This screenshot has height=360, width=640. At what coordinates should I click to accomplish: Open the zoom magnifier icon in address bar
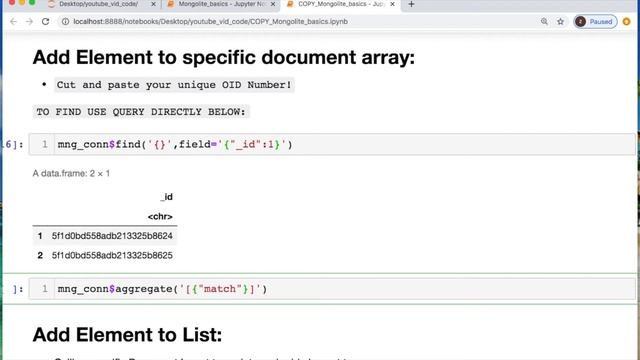pyautogui.click(x=544, y=22)
